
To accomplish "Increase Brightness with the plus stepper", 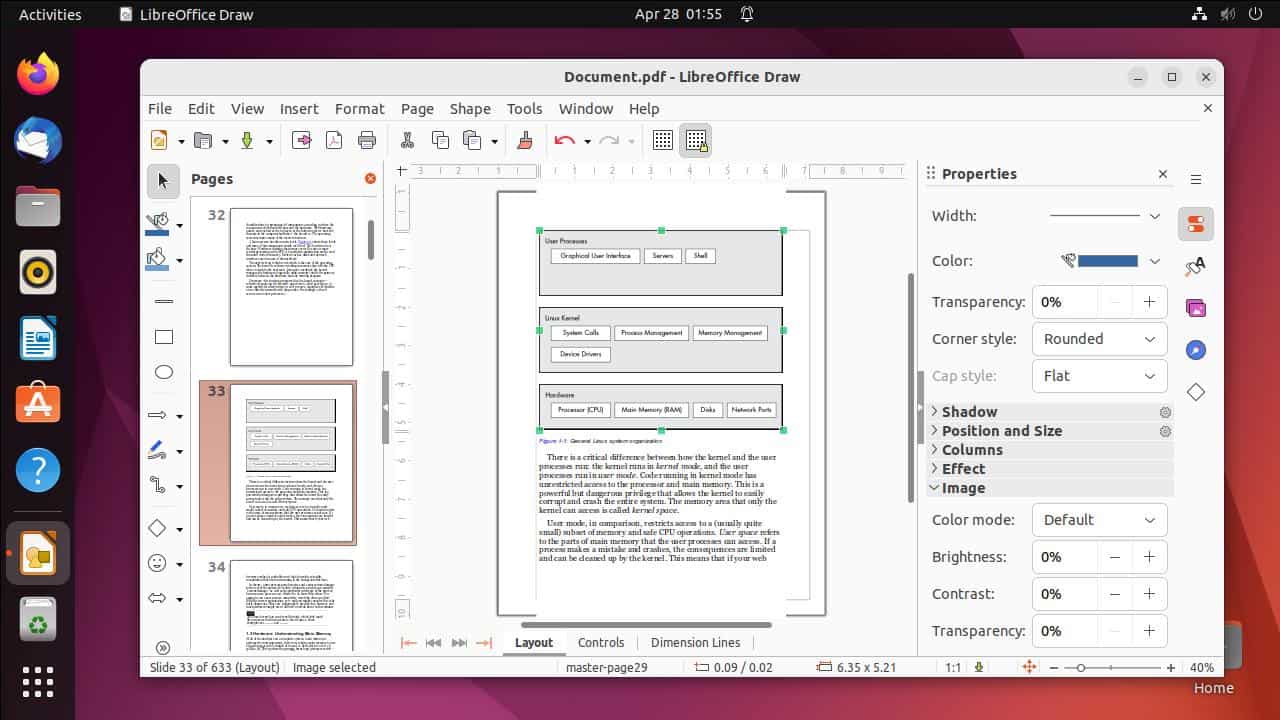I will pyautogui.click(x=1149, y=557).
